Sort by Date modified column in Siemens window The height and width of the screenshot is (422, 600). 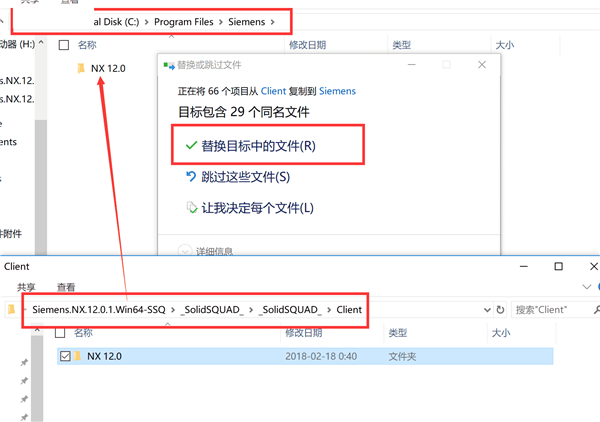(x=307, y=45)
